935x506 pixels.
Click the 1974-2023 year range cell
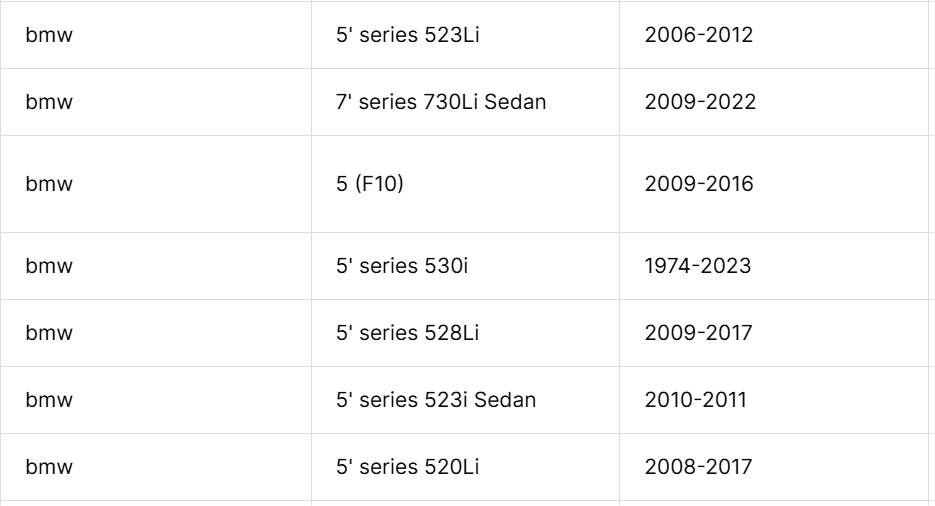point(774,266)
